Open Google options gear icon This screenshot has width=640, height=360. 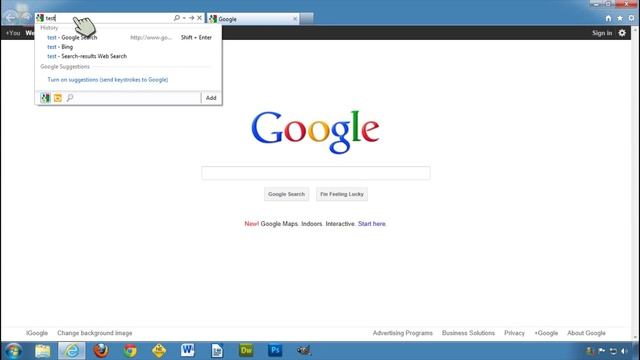coord(622,33)
